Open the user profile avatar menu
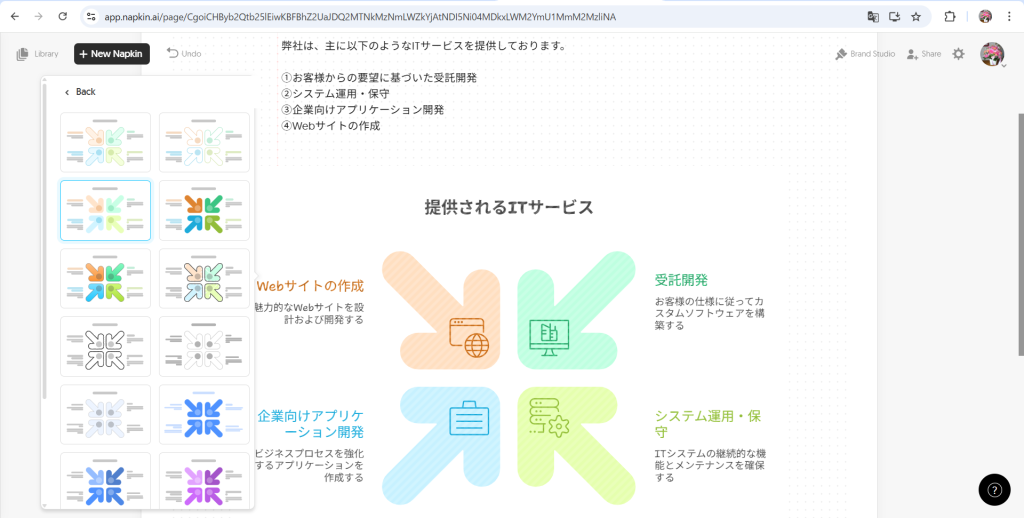 992,54
